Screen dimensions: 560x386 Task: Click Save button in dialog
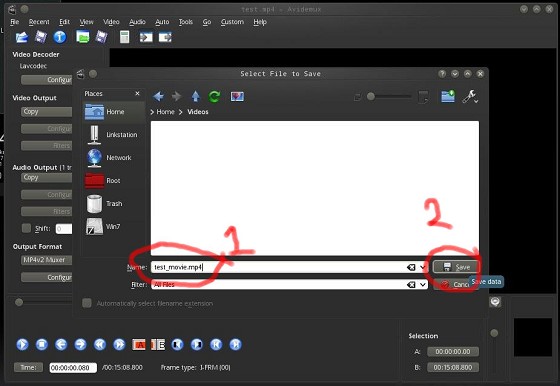[x=456, y=267]
